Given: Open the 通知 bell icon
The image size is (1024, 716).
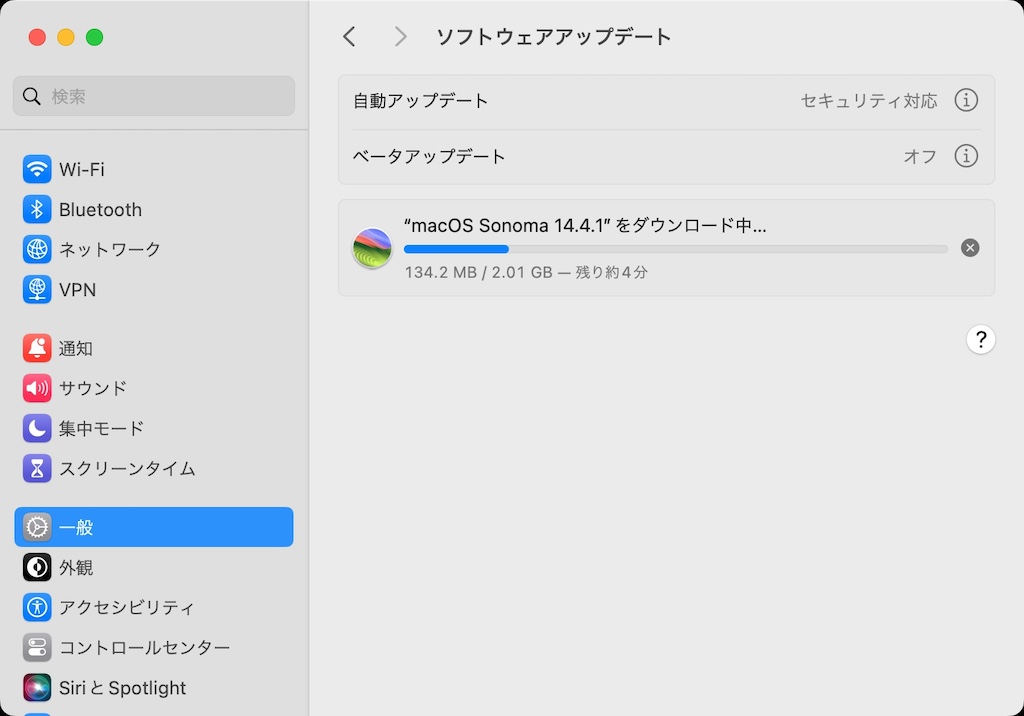Looking at the screenshot, I should tap(37, 348).
